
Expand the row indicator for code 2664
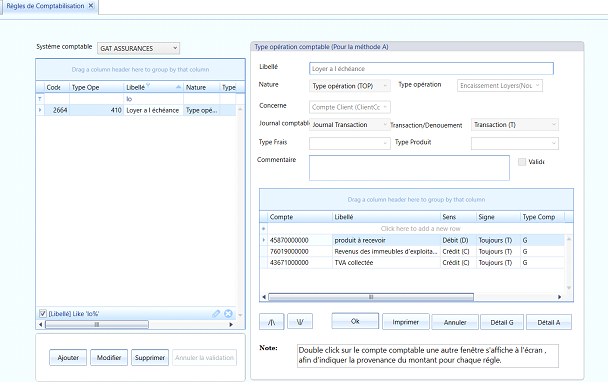(40, 110)
